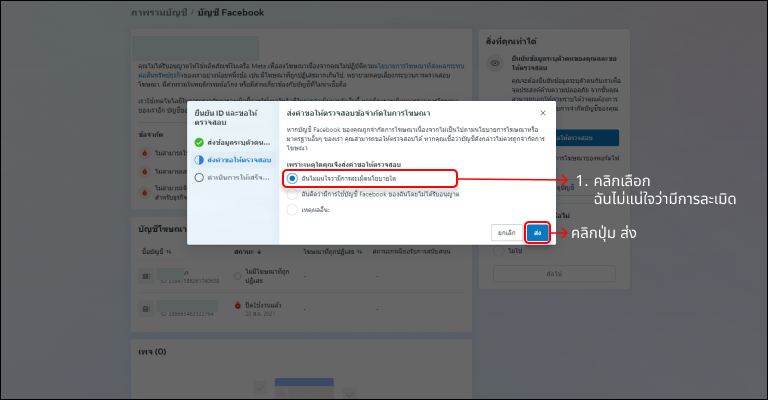This screenshot has width=768, height=400.
Task: Close the review request dialog with X
Action: 543,113
